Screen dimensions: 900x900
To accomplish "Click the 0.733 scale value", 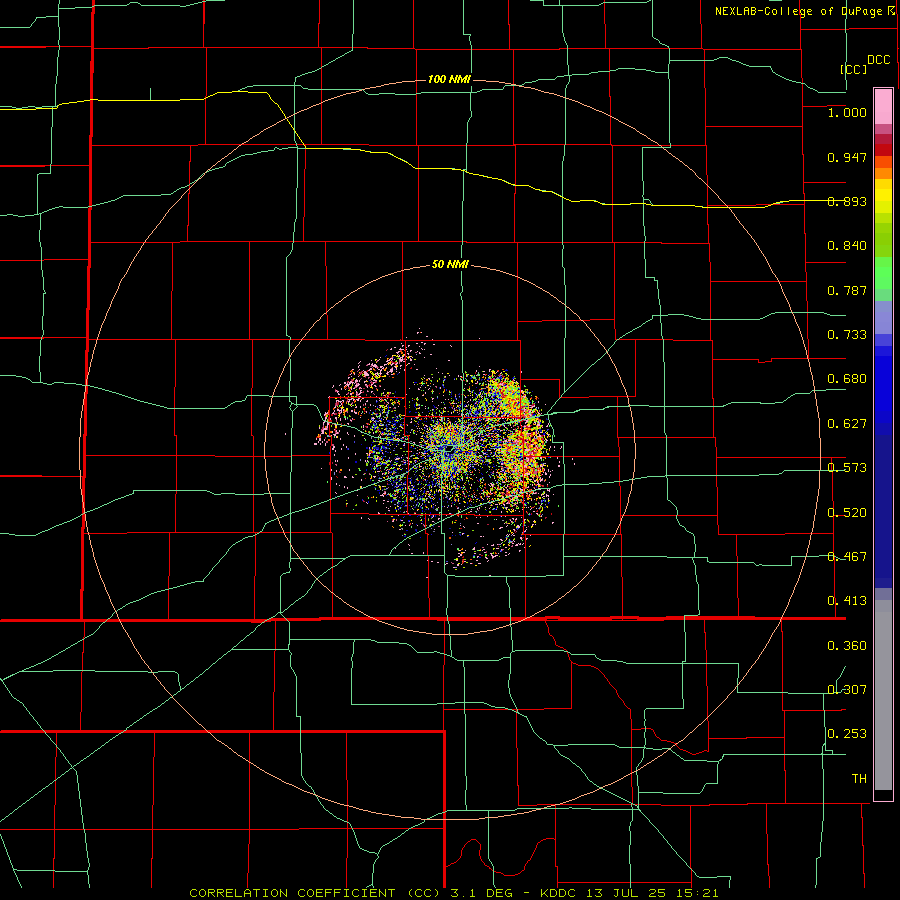I will (847, 335).
